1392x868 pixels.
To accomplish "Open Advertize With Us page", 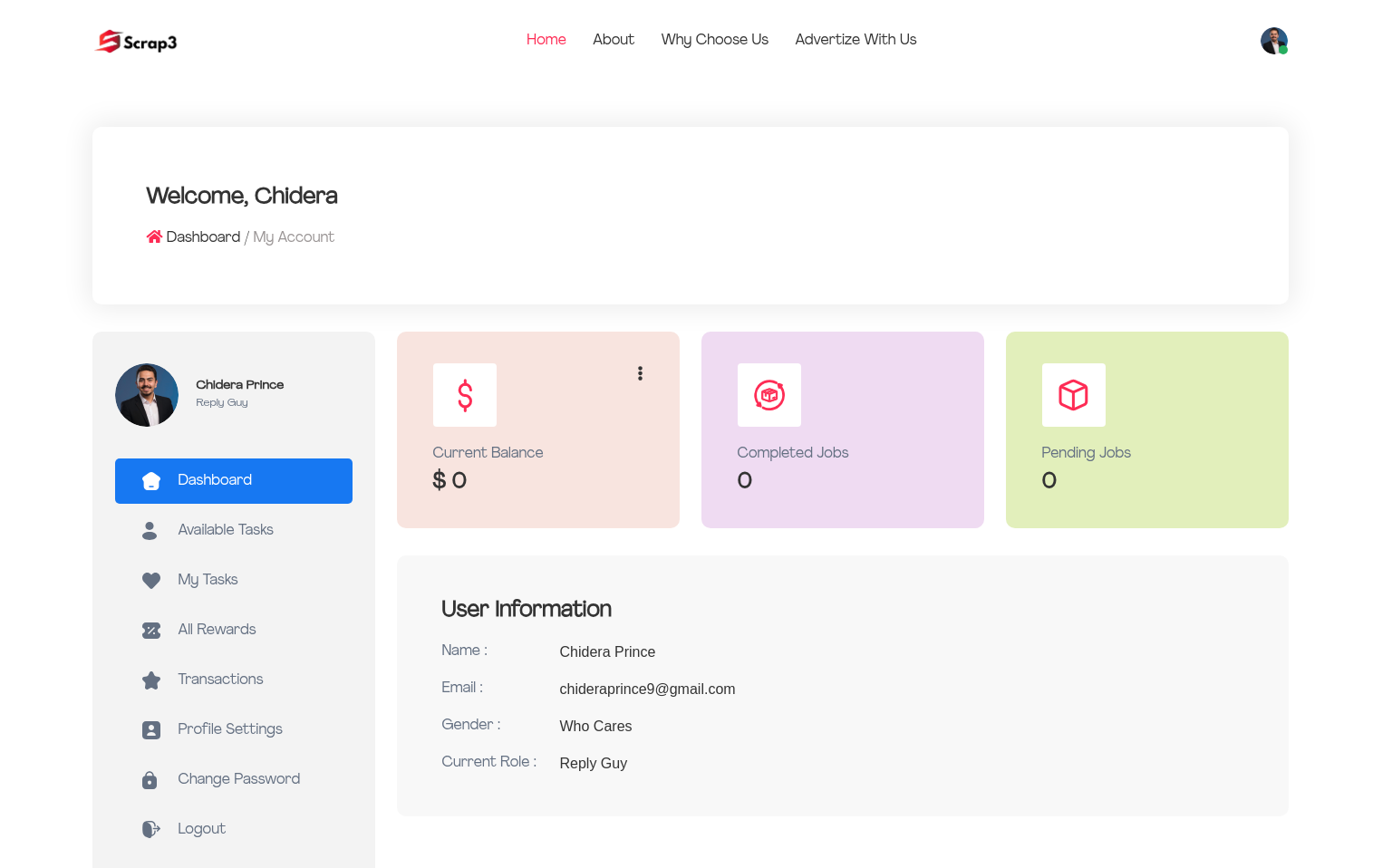I will [x=855, y=39].
